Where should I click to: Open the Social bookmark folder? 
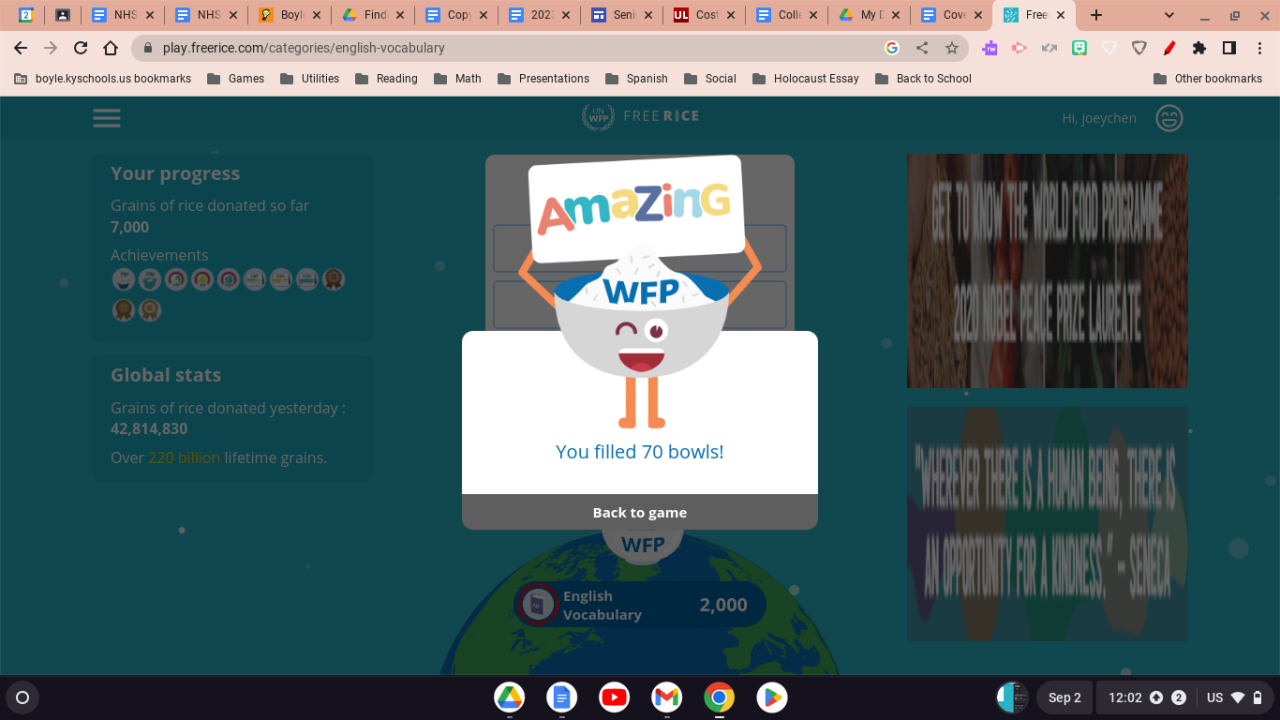coord(710,78)
